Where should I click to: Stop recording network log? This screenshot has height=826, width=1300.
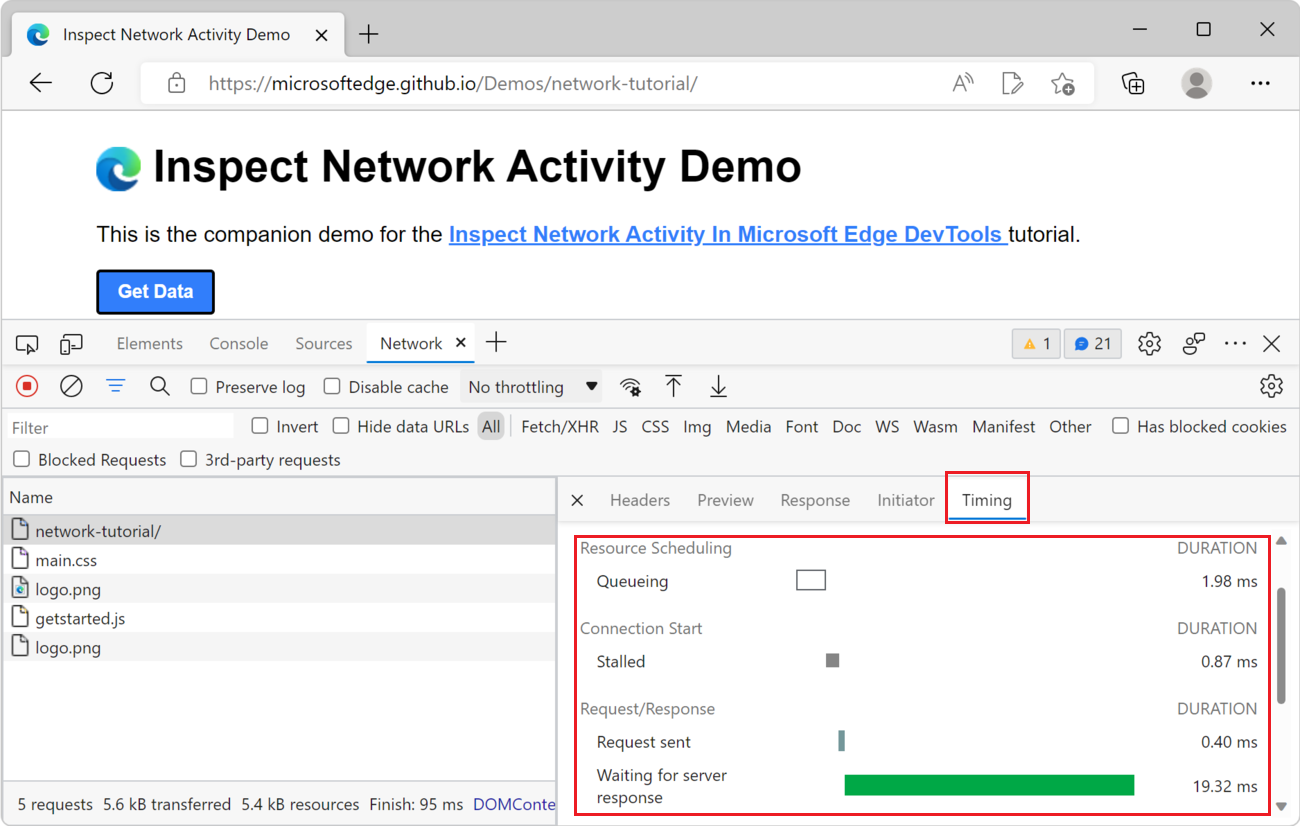pos(27,386)
